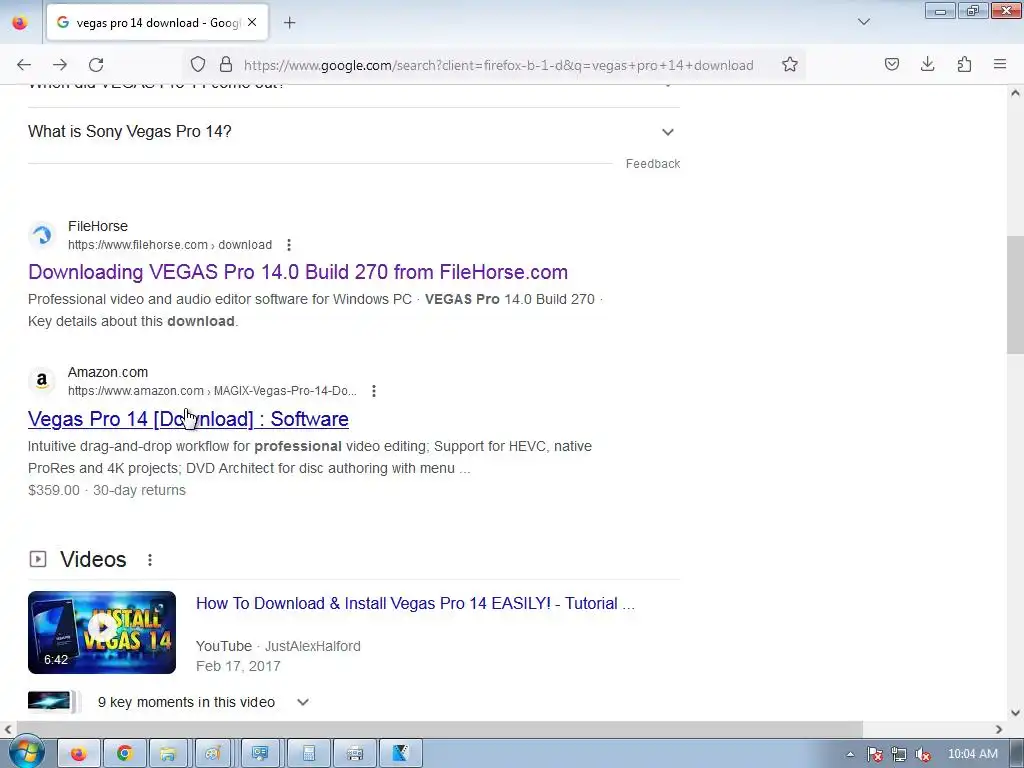Viewport: 1024px width, 768px height.
Task: Open How To Download & Install Vegas Pro 14 video
Action: (415, 603)
